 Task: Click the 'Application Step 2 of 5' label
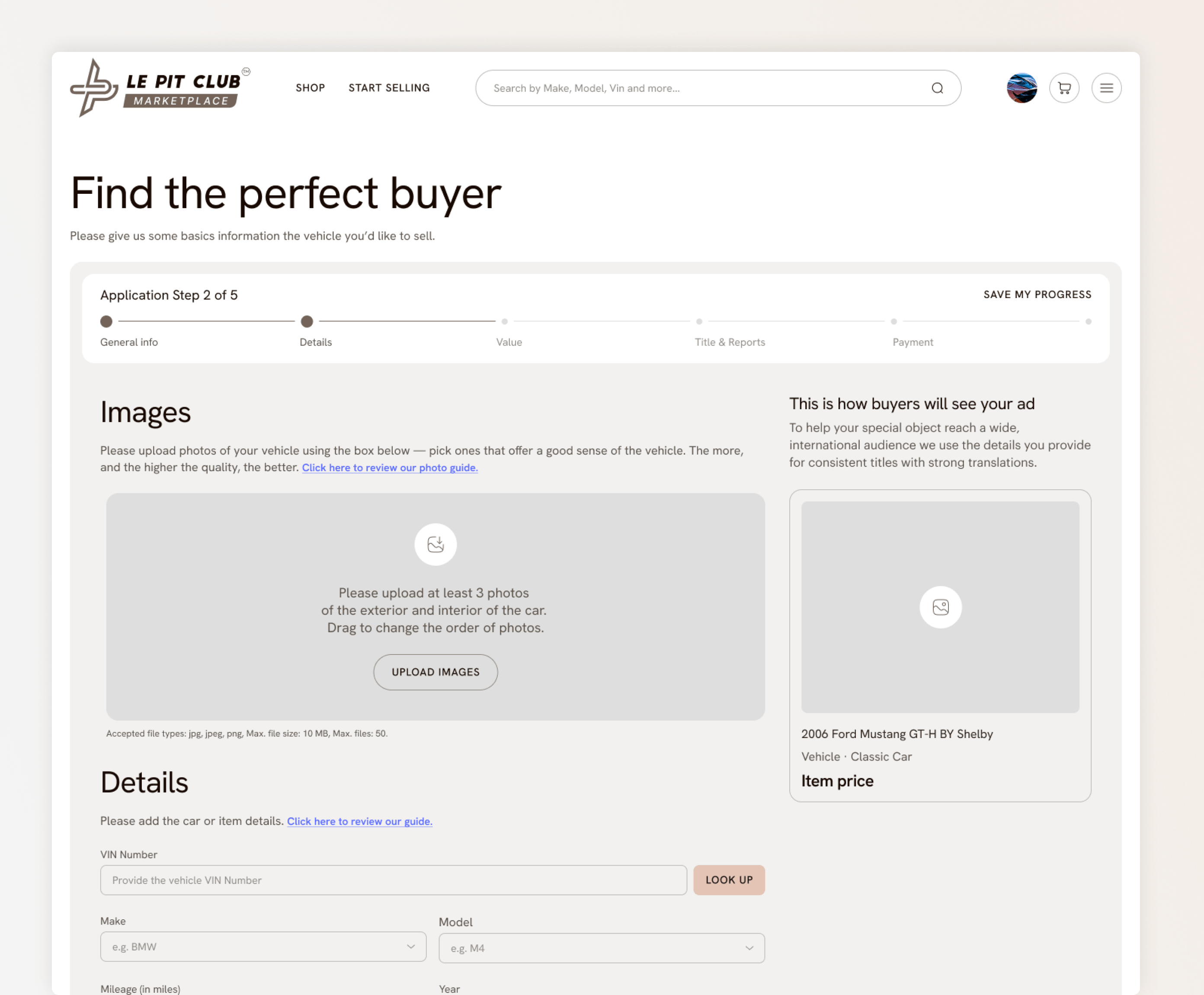169,295
